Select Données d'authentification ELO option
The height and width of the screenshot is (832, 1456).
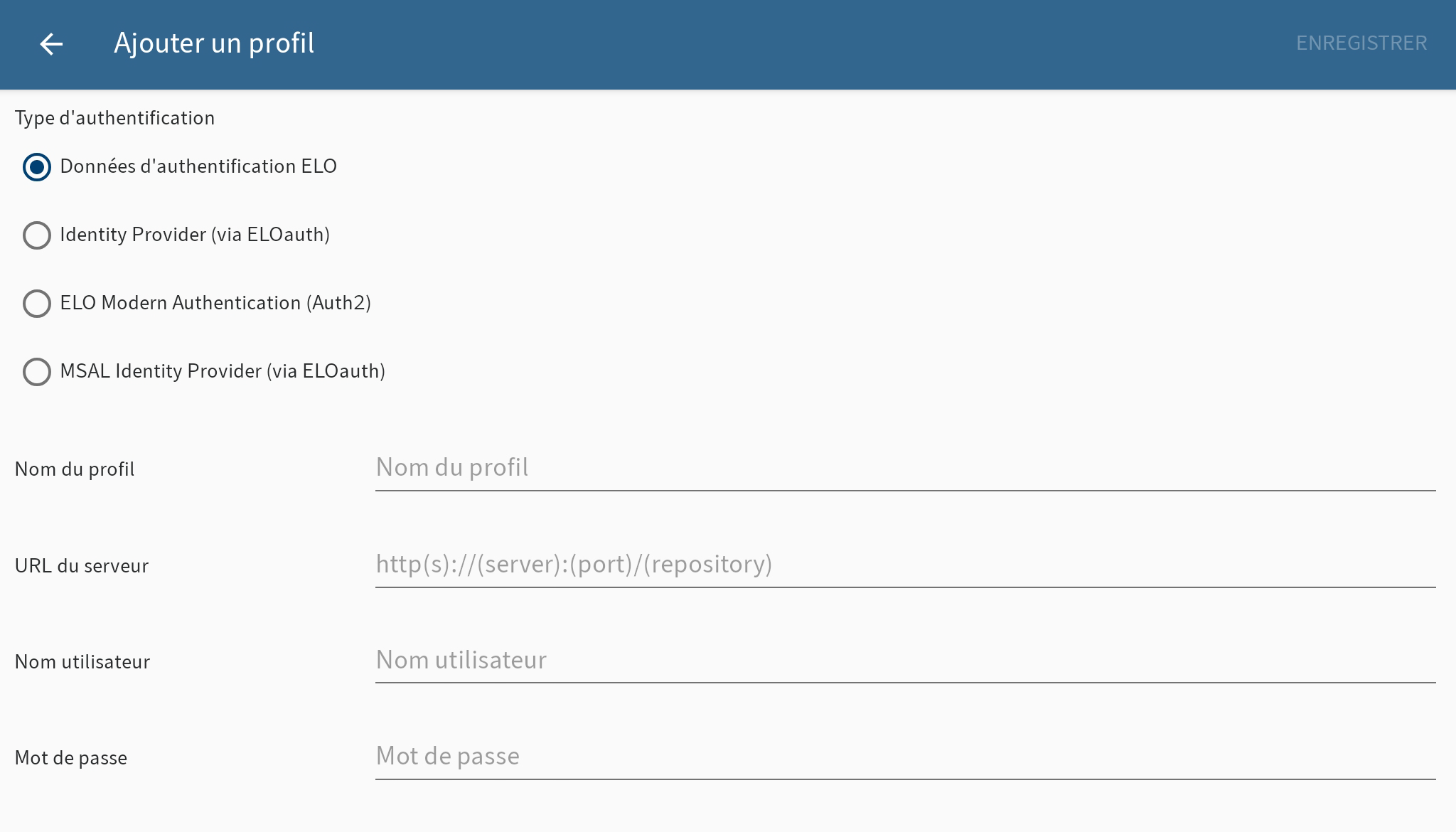[36, 168]
